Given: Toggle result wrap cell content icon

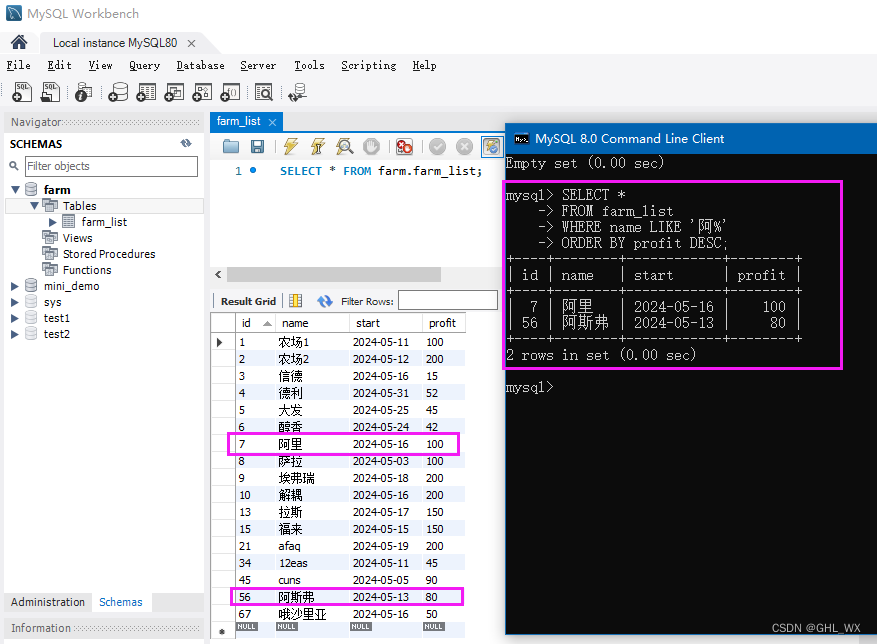Looking at the screenshot, I should (x=295, y=301).
